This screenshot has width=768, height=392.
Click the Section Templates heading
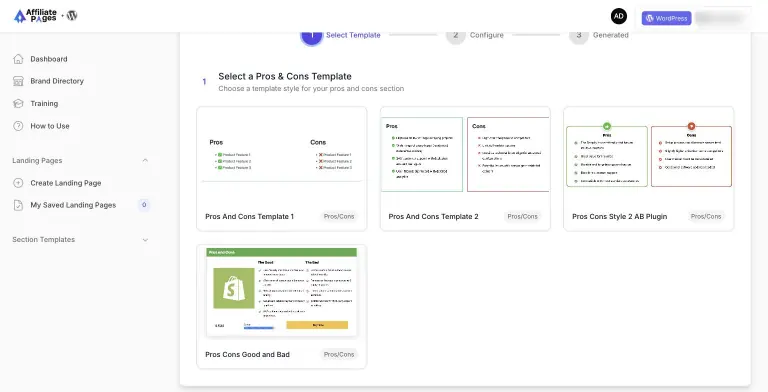44,240
